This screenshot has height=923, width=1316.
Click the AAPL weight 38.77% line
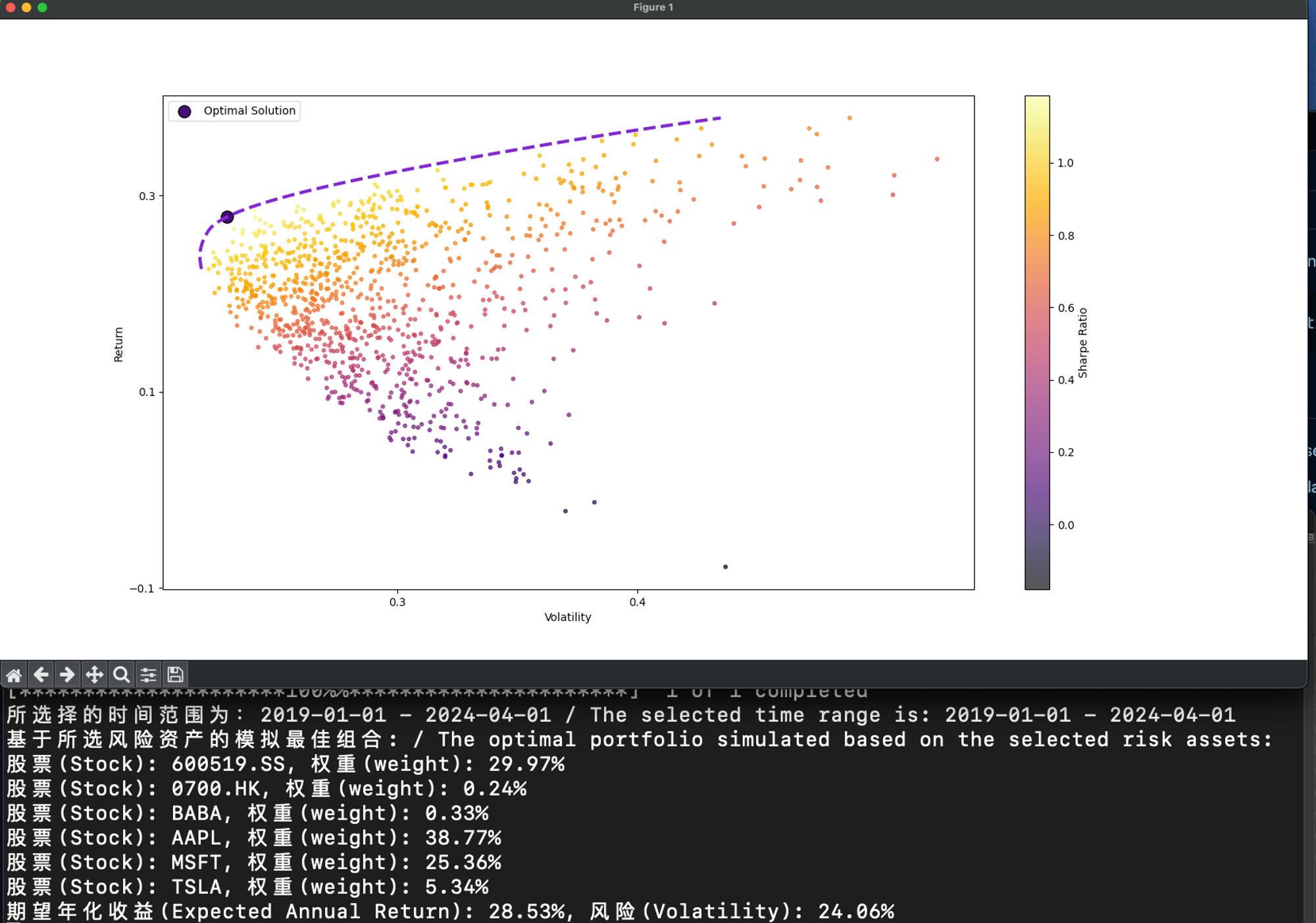(x=254, y=838)
